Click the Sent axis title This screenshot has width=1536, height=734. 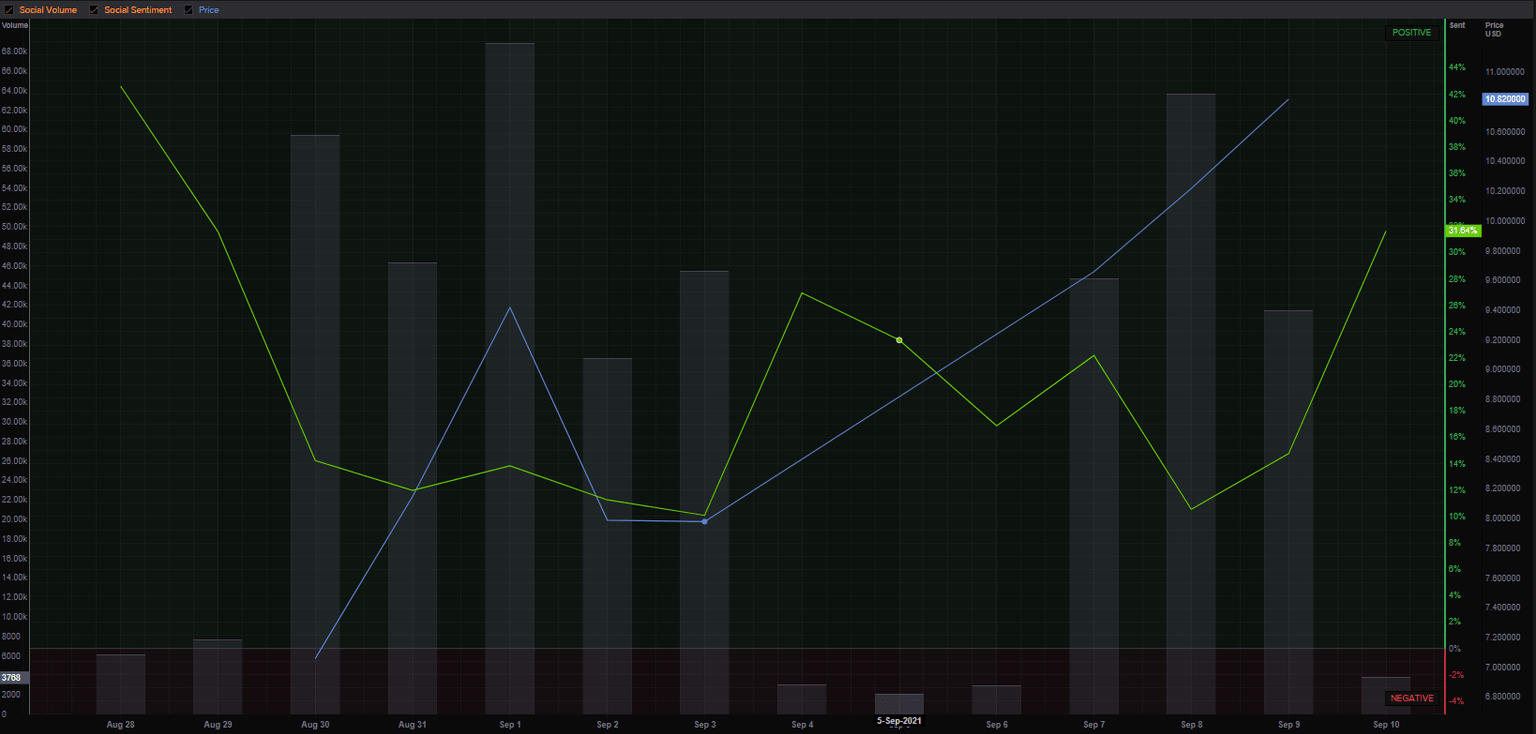(1458, 25)
